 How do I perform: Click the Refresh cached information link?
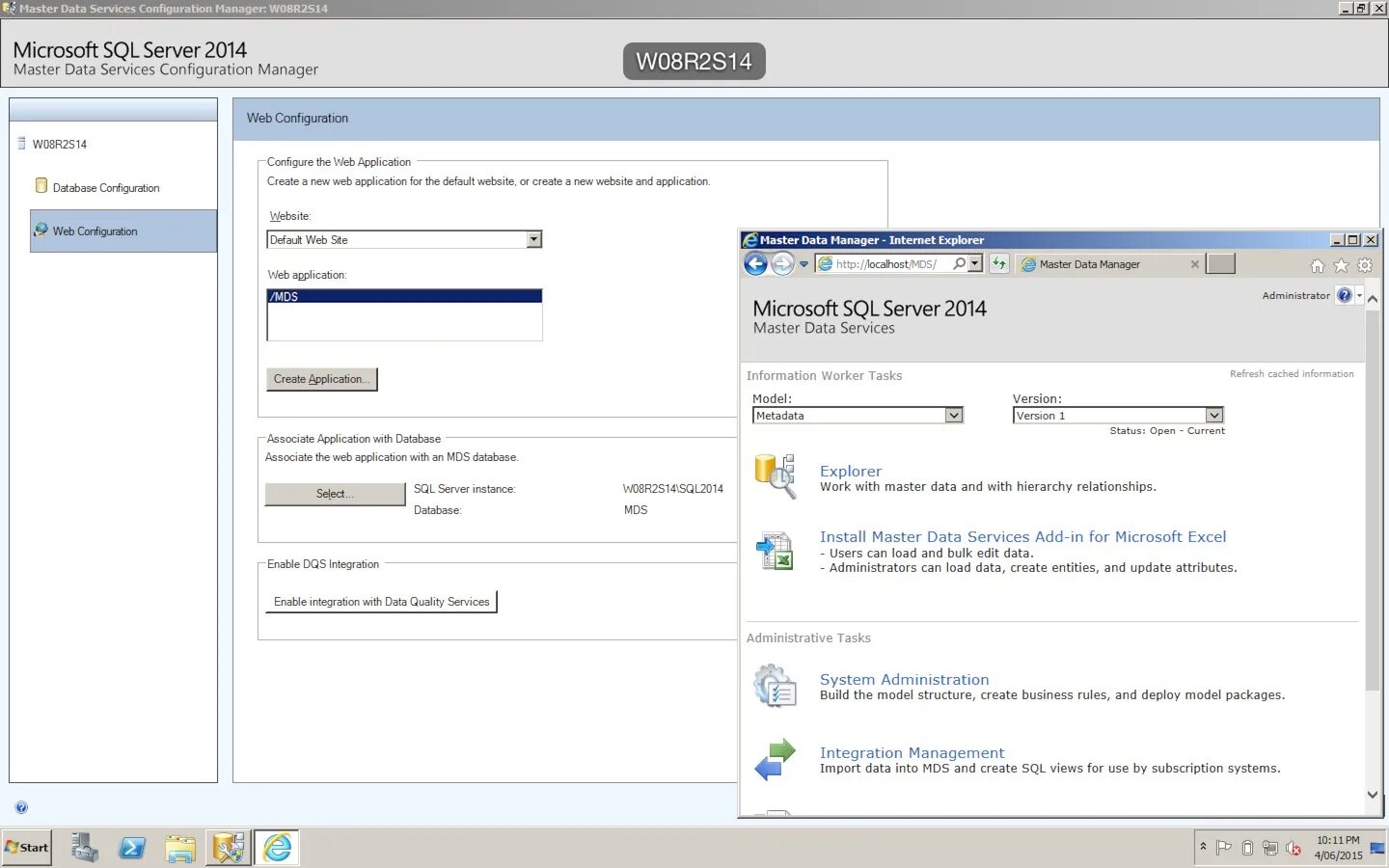click(x=1292, y=373)
